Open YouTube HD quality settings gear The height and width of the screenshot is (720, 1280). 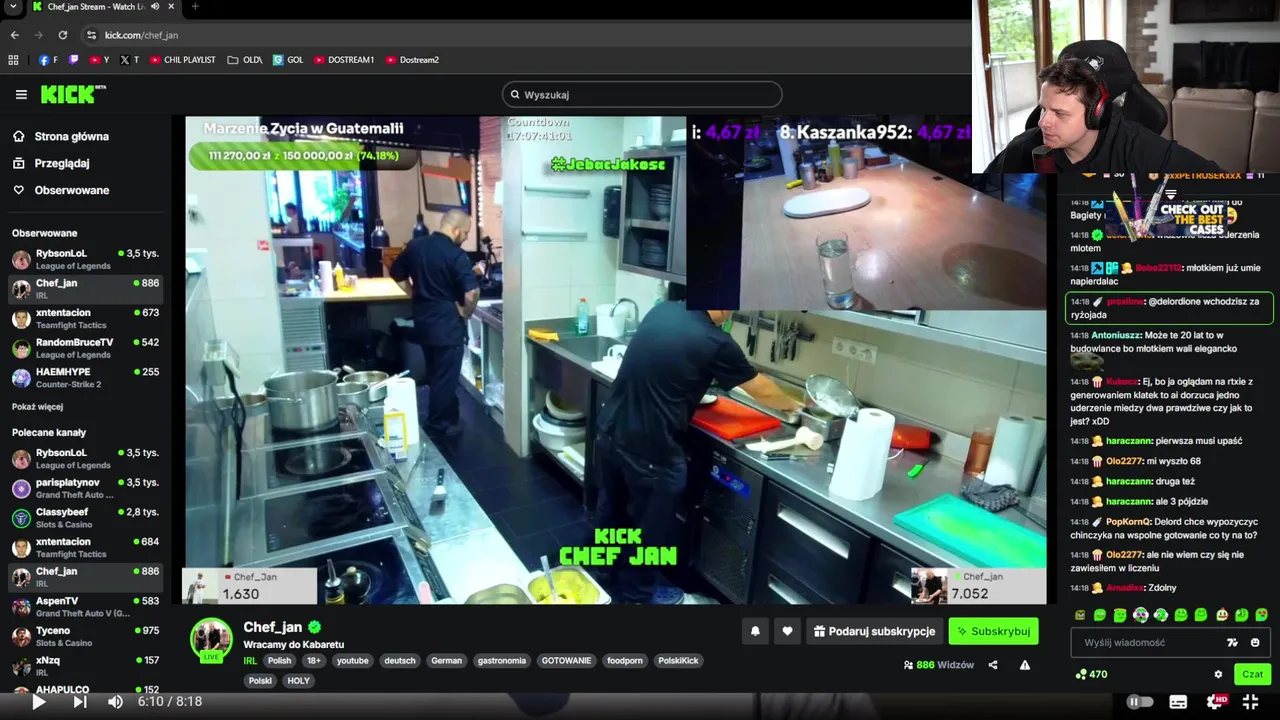click(x=1215, y=702)
